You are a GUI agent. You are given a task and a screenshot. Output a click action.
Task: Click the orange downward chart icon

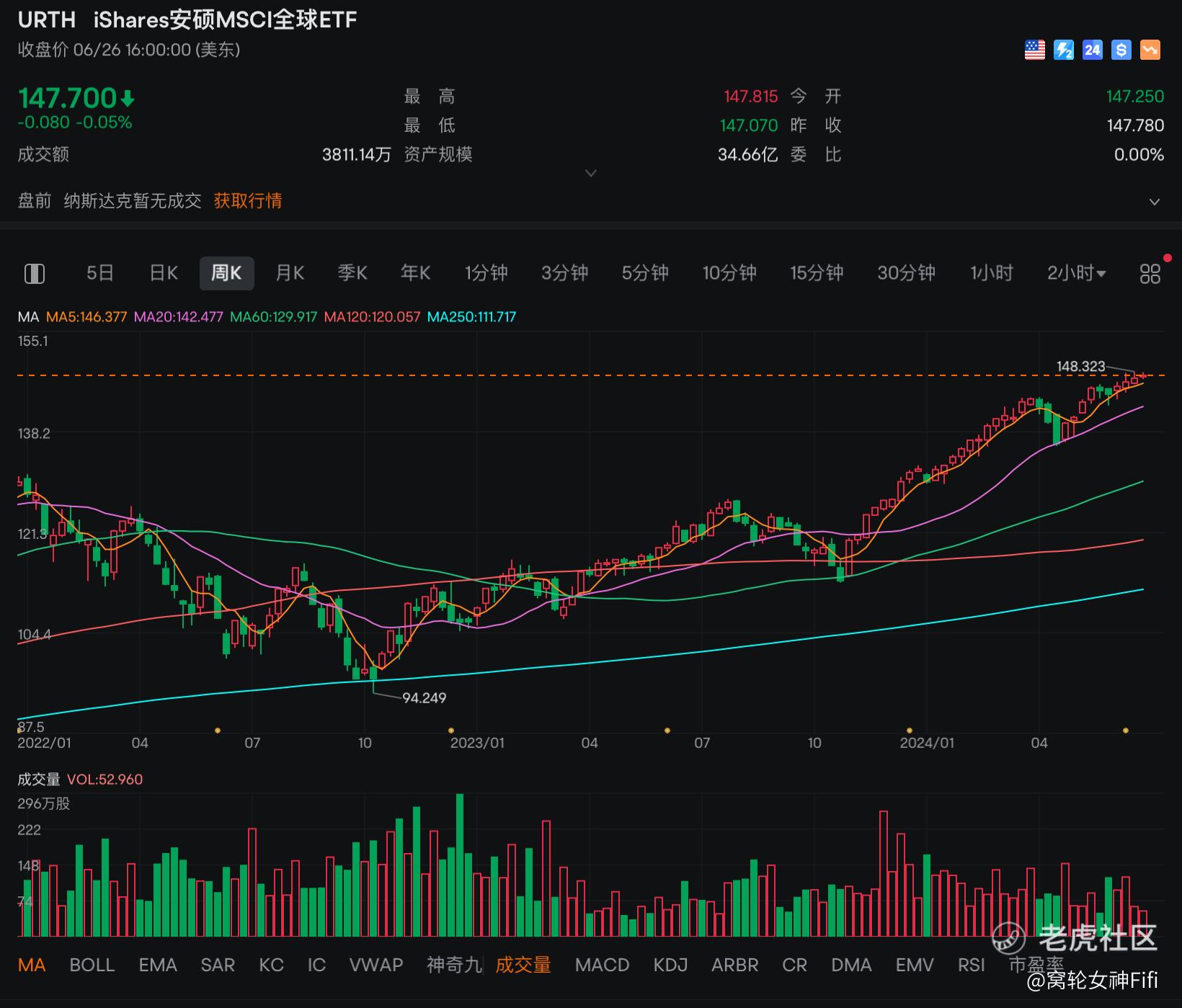1150,50
